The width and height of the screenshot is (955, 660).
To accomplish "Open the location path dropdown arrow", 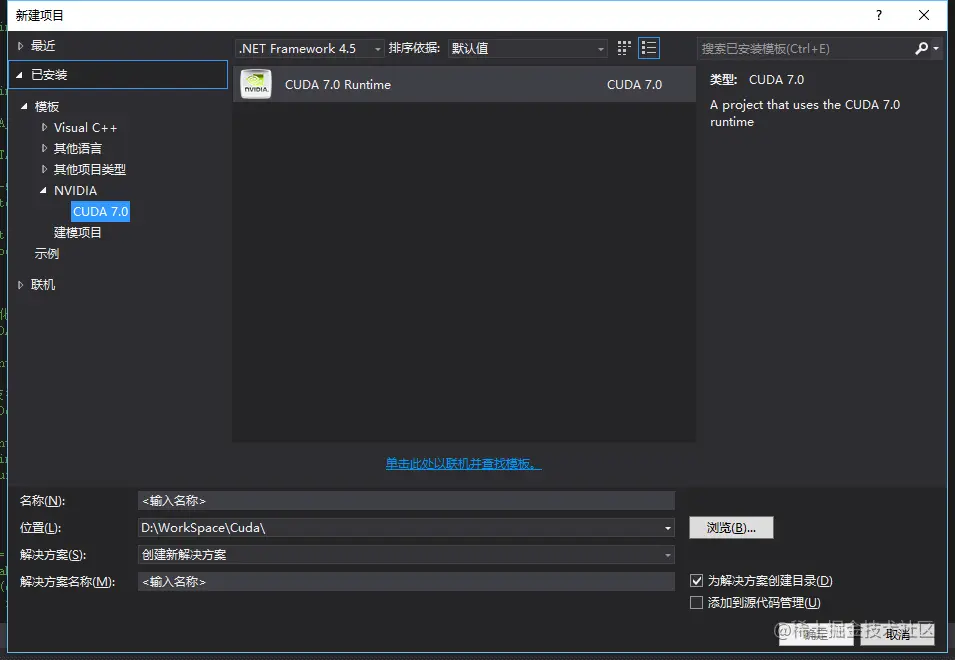I will pos(668,528).
